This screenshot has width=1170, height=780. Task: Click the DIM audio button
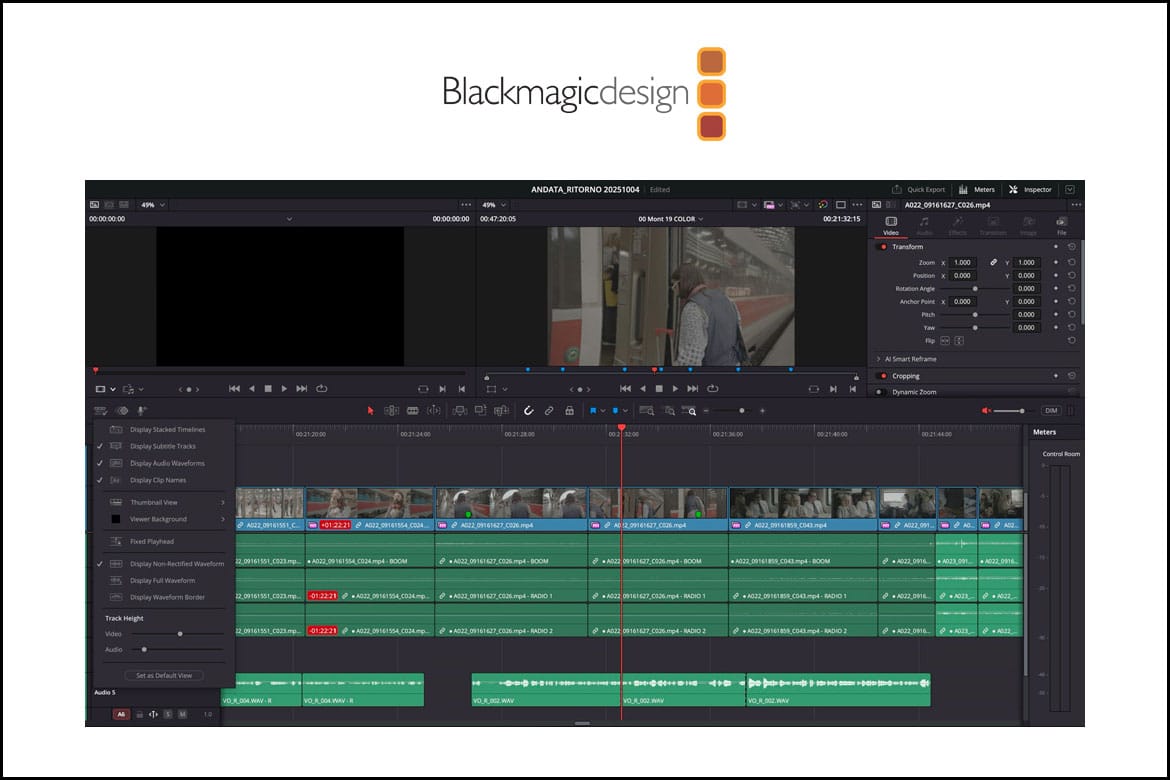click(x=1051, y=411)
